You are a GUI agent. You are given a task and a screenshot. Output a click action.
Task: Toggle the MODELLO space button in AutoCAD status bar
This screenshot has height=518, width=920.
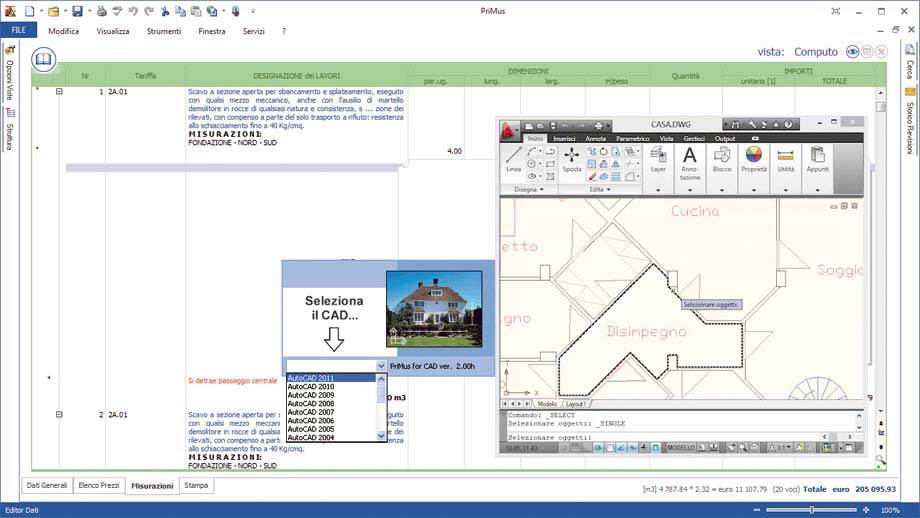(681, 448)
